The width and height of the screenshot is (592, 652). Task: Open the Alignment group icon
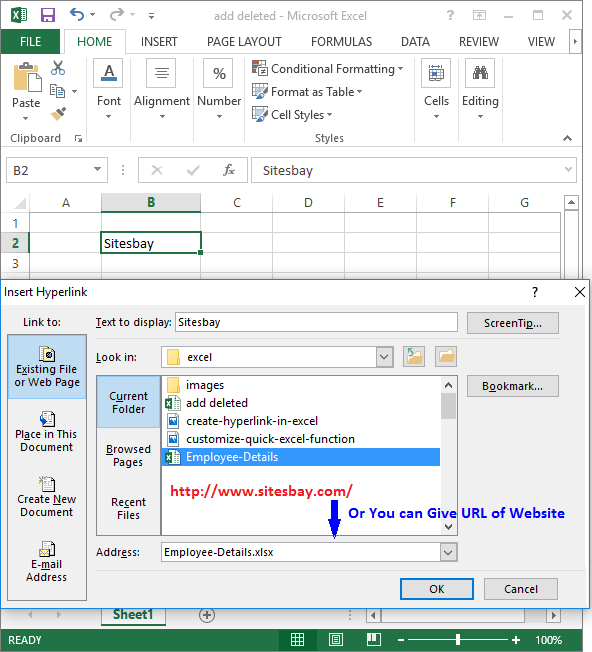click(x=161, y=73)
